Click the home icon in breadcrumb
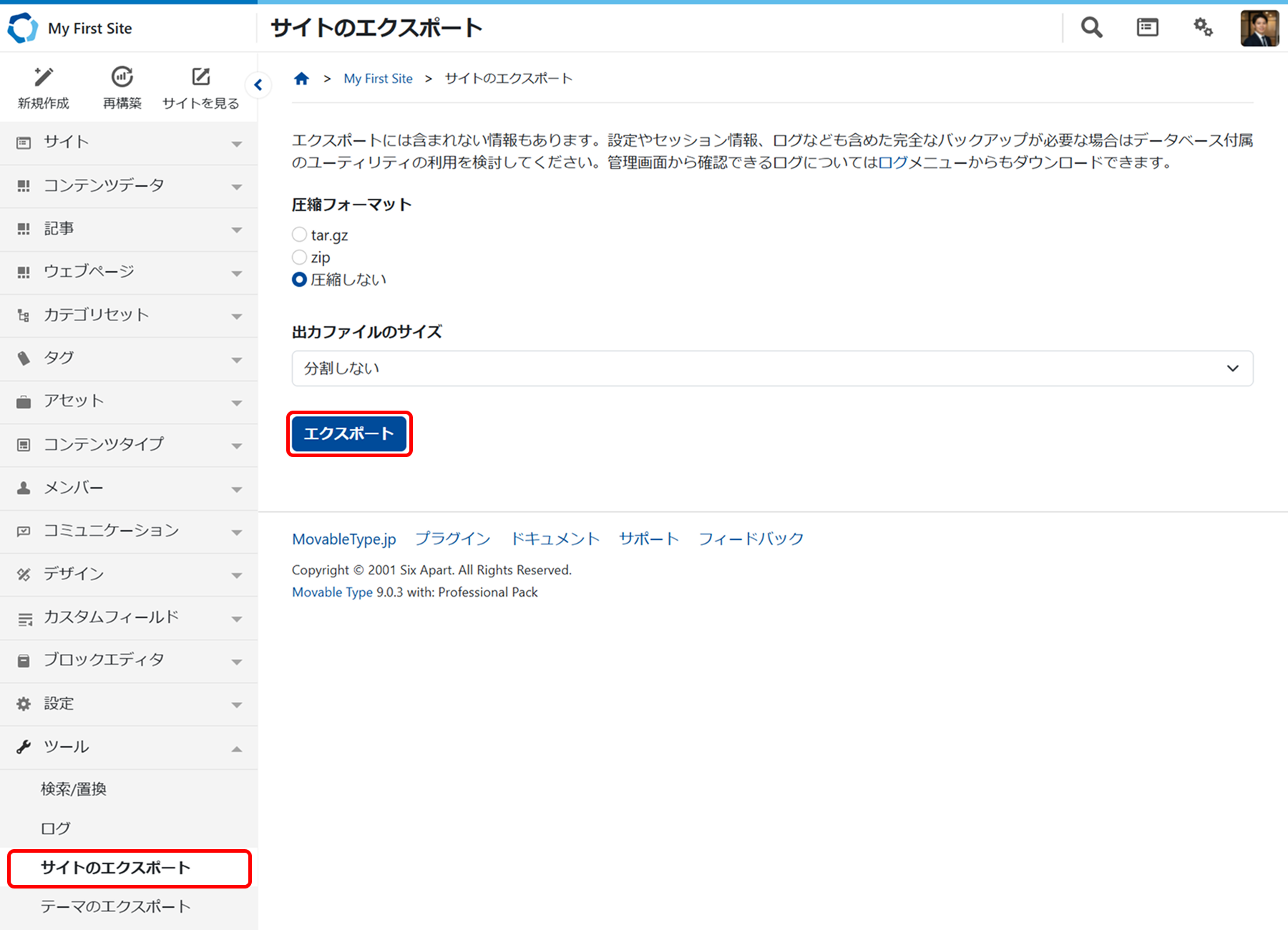Image resolution: width=1288 pixels, height=930 pixels. coord(301,79)
